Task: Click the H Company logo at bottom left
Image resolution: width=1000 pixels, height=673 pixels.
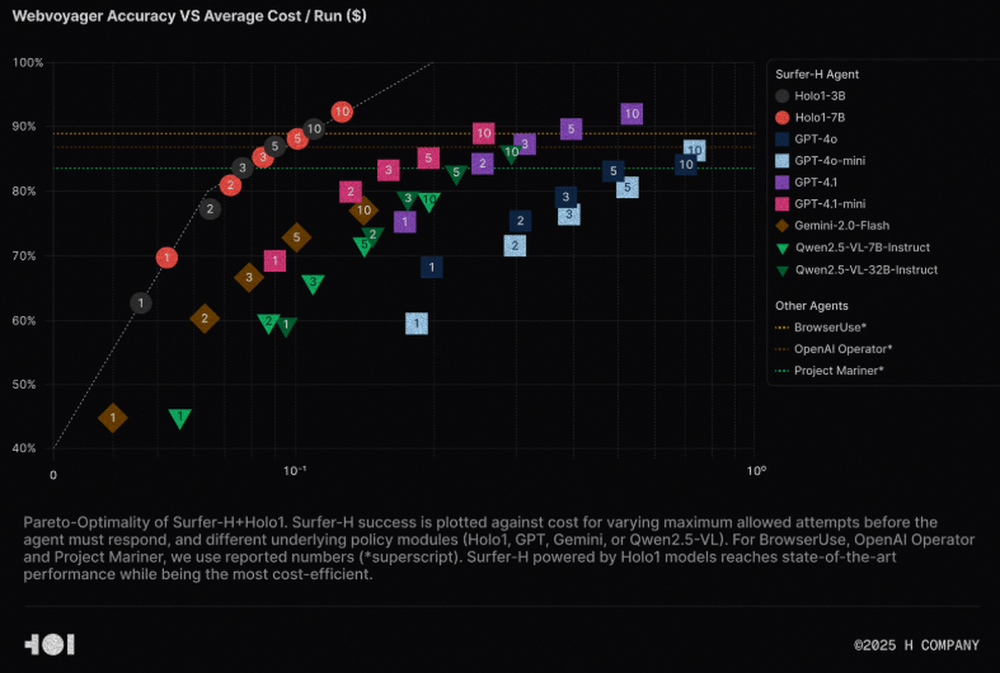Action: tap(50, 645)
